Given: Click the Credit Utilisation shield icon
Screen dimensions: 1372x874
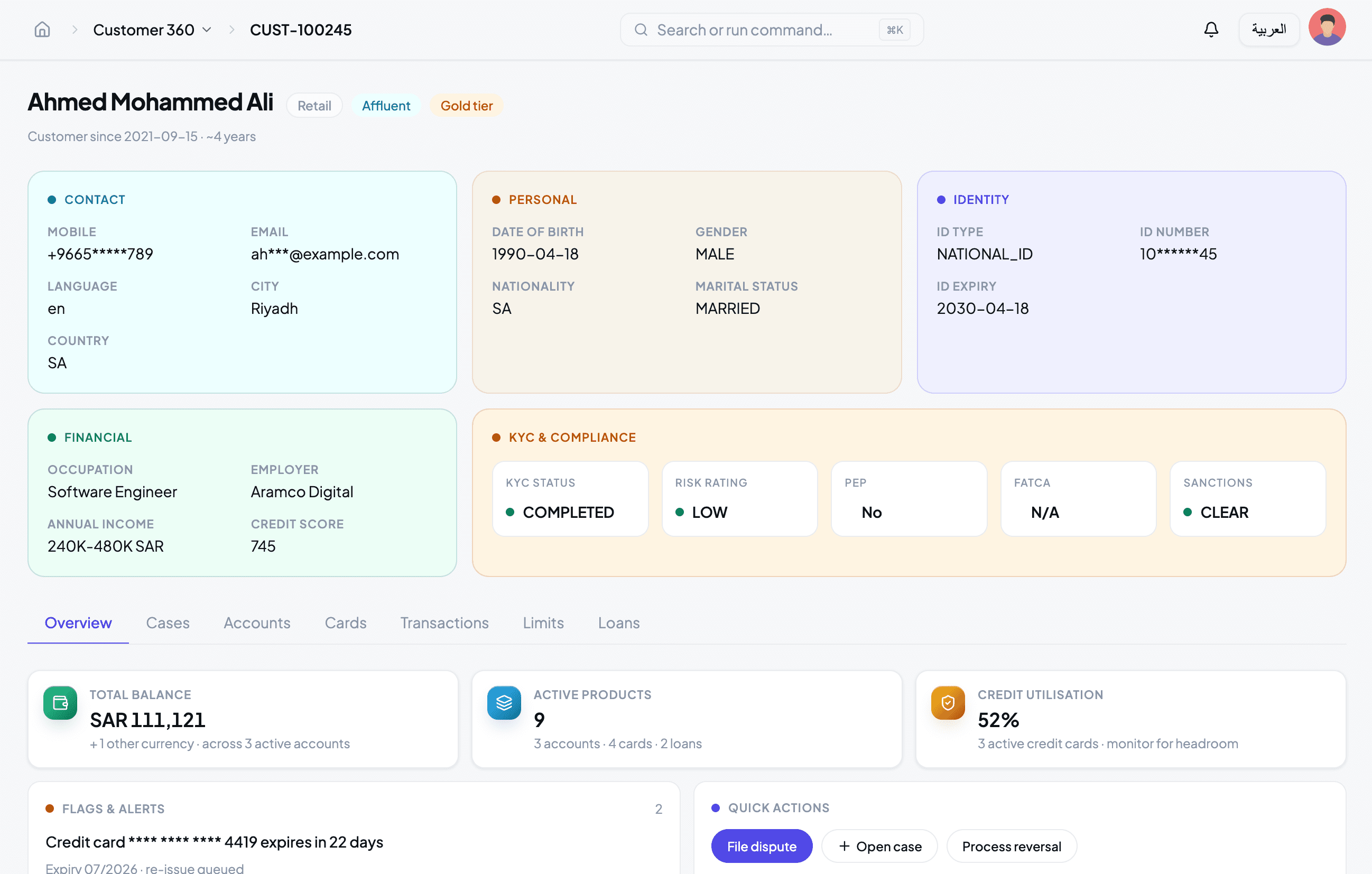Looking at the screenshot, I should click(948, 702).
